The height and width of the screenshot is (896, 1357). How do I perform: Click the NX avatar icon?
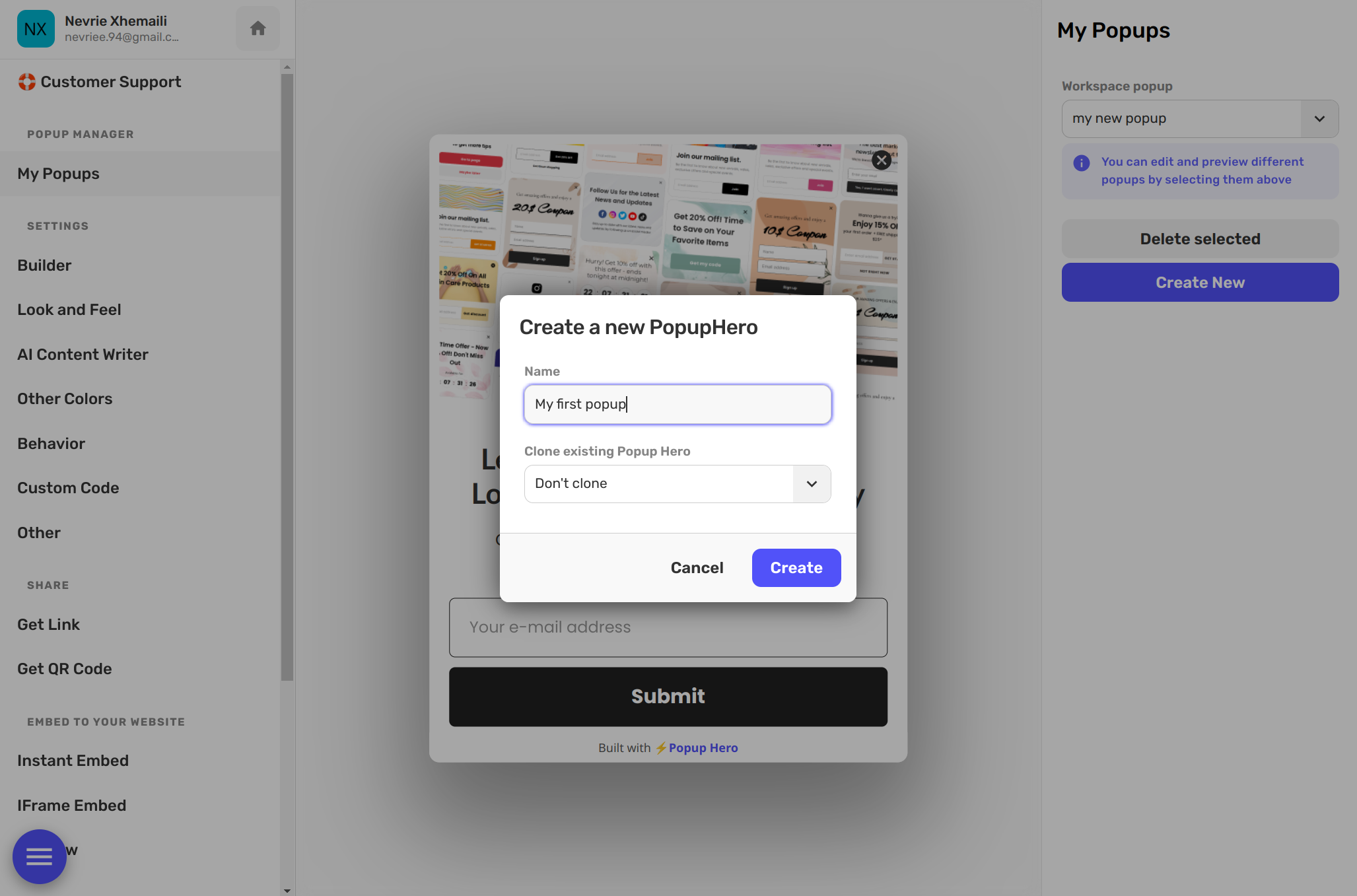[35, 28]
